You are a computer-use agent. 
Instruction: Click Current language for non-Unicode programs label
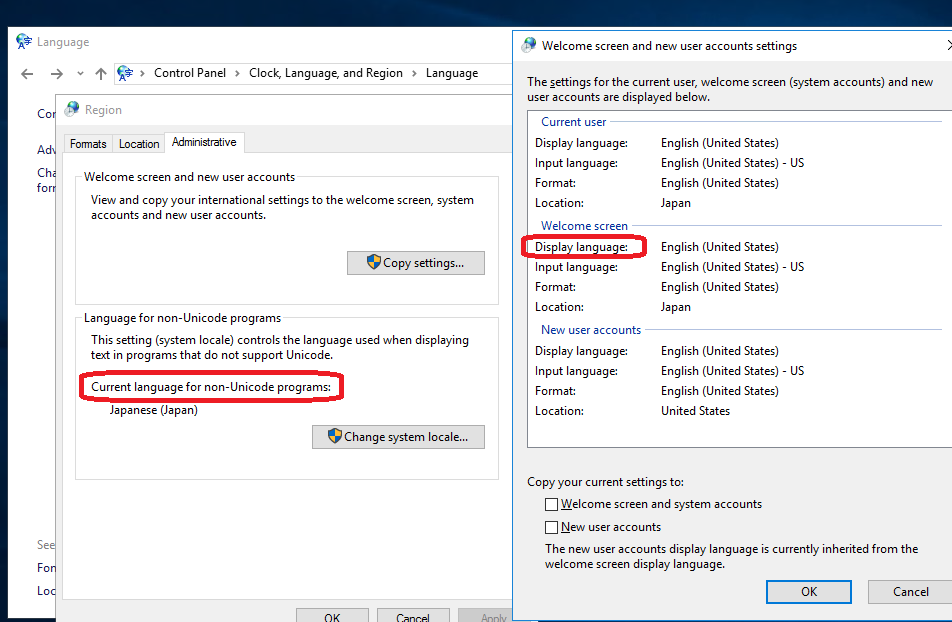(211, 387)
